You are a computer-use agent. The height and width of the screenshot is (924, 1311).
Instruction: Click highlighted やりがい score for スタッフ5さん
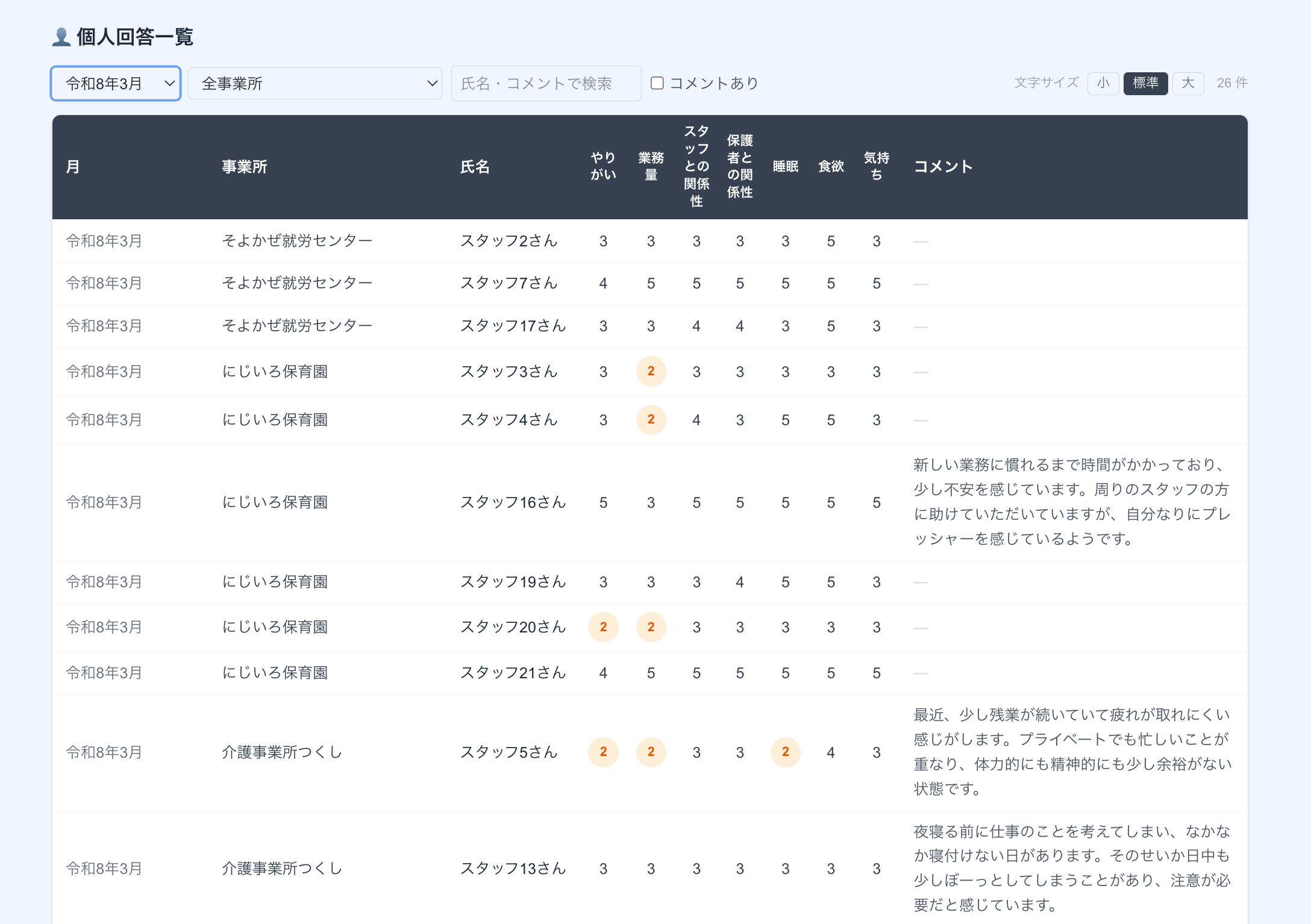(x=603, y=752)
